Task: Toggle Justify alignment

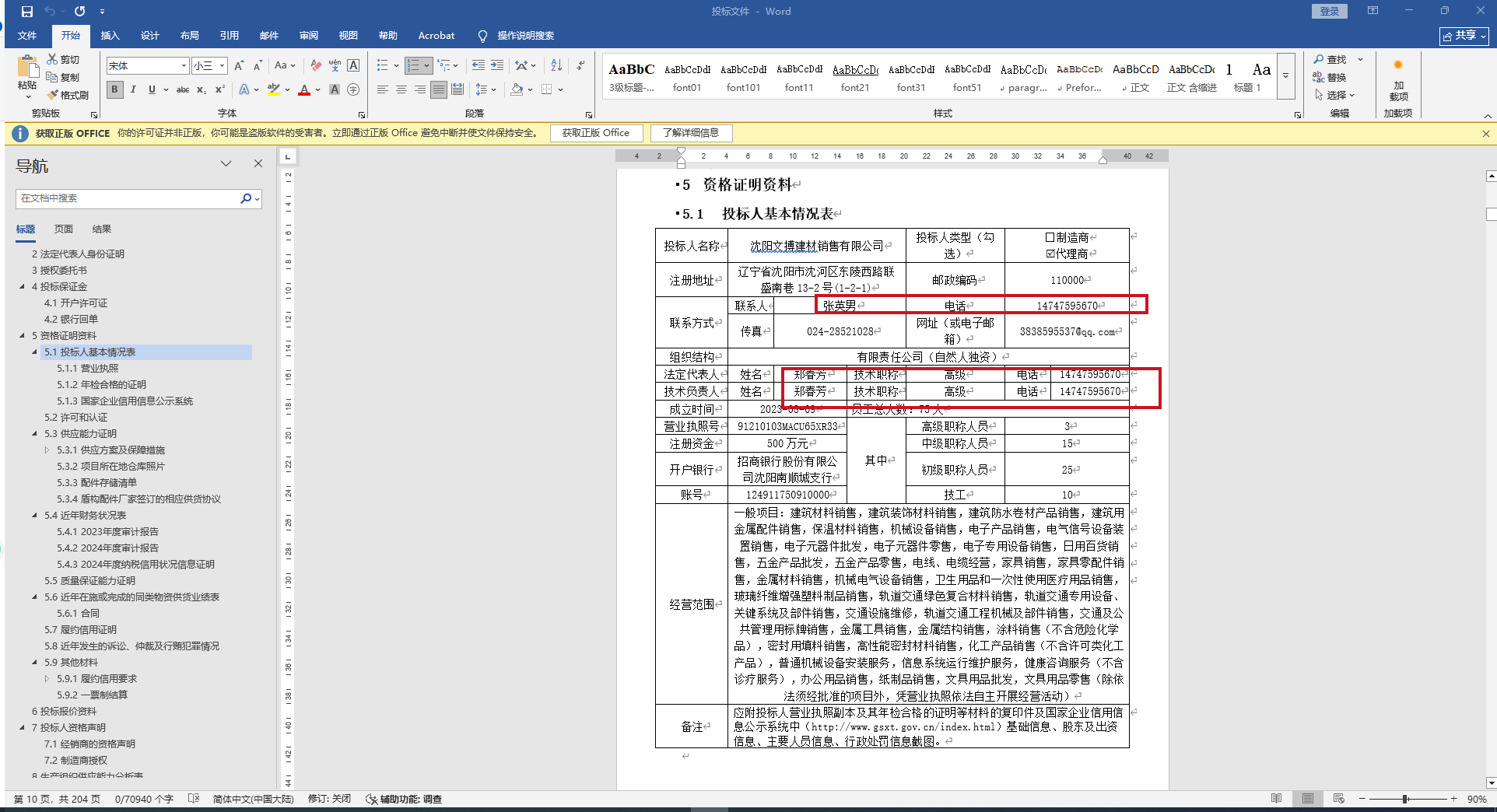Action: click(x=439, y=89)
